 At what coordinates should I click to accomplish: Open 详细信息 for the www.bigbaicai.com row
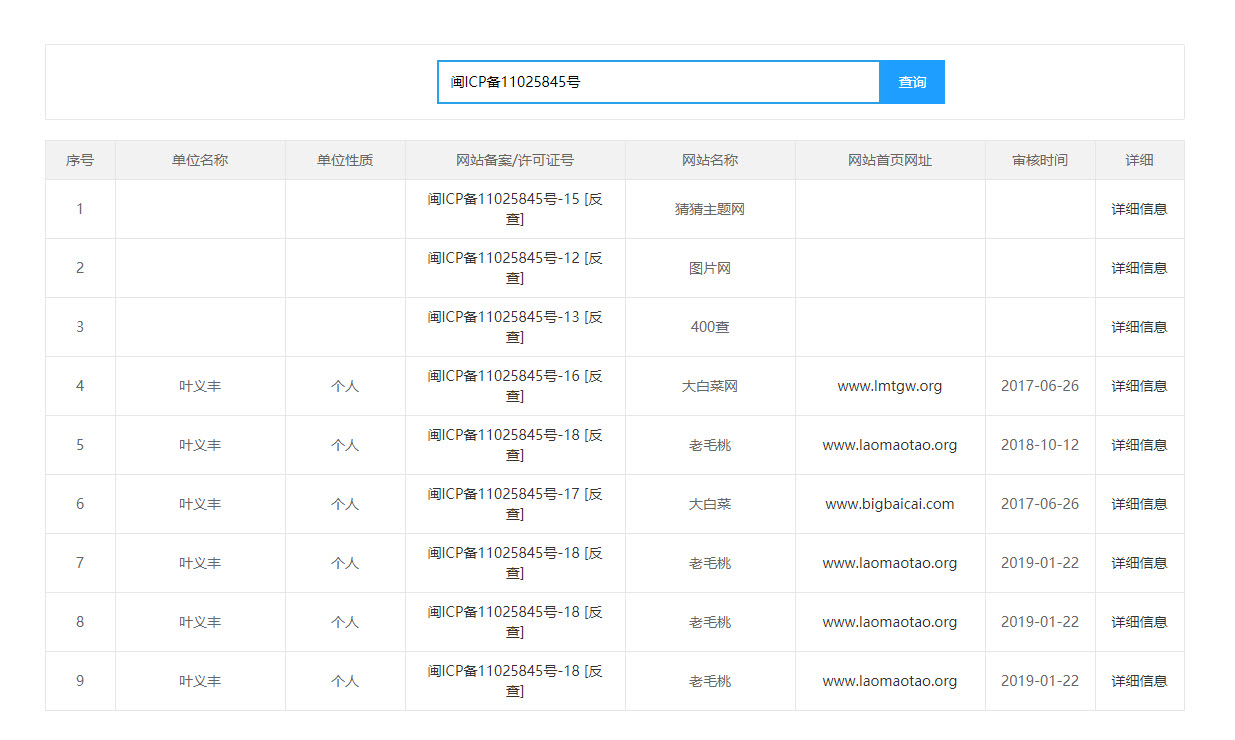coord(1139,504)
